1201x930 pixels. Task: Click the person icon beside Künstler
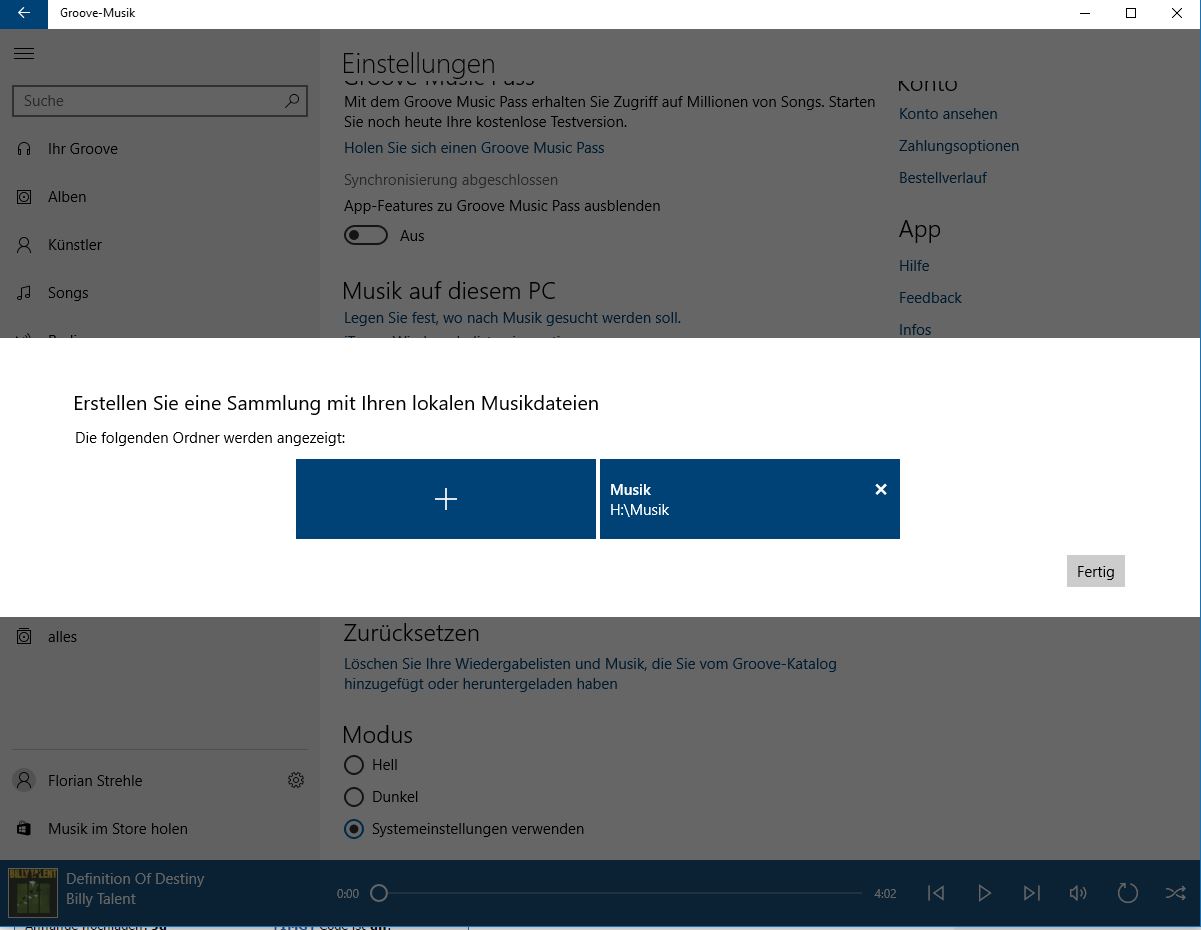point(24,244)
